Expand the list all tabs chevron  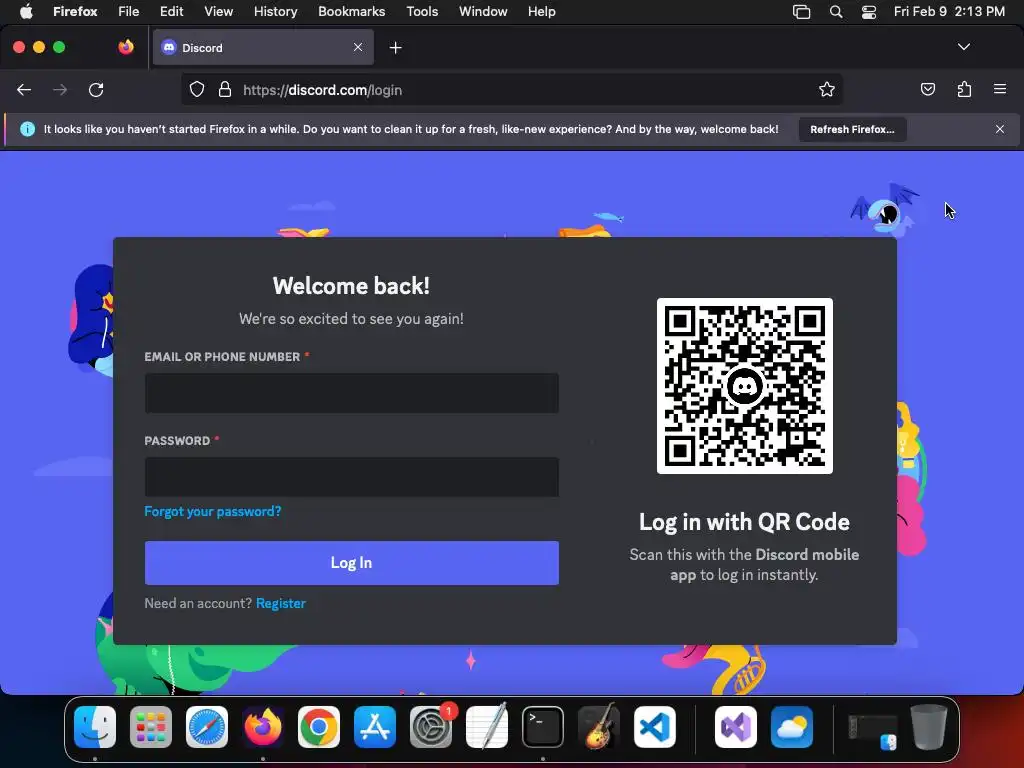coord(964,47)
